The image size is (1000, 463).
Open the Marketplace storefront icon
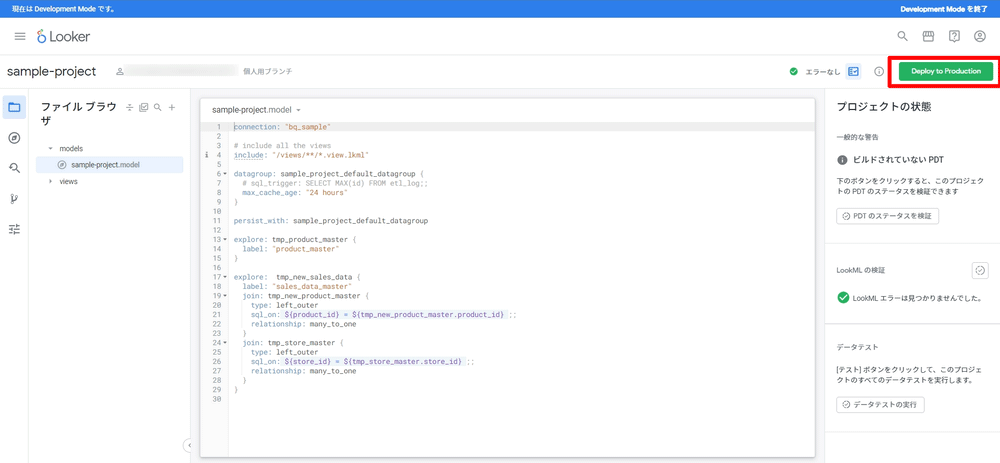click(x=929, y=36)
